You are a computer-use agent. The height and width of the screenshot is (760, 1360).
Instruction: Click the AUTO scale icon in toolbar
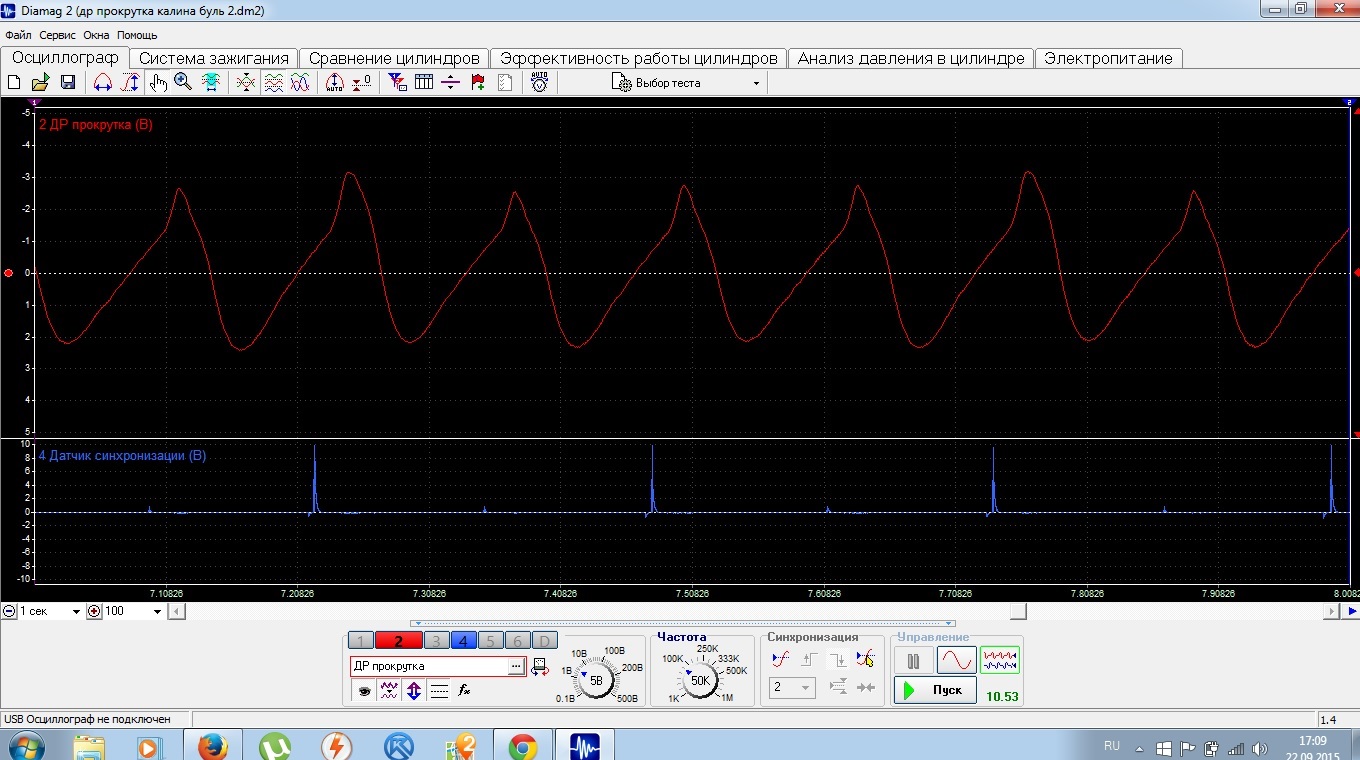click(335, 83)
